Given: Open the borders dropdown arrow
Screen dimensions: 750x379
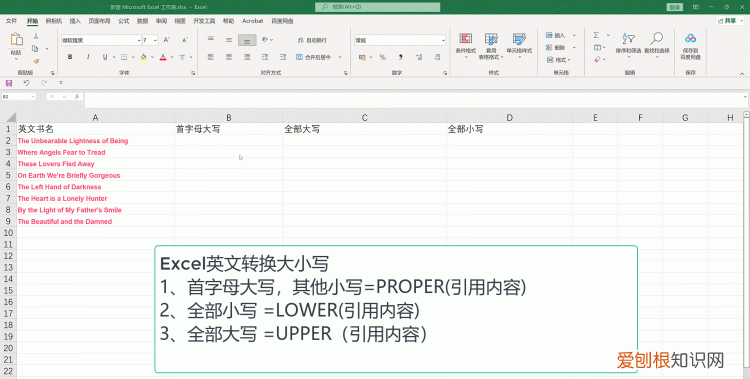Looking at the screenshot, I should pos(132,57).
